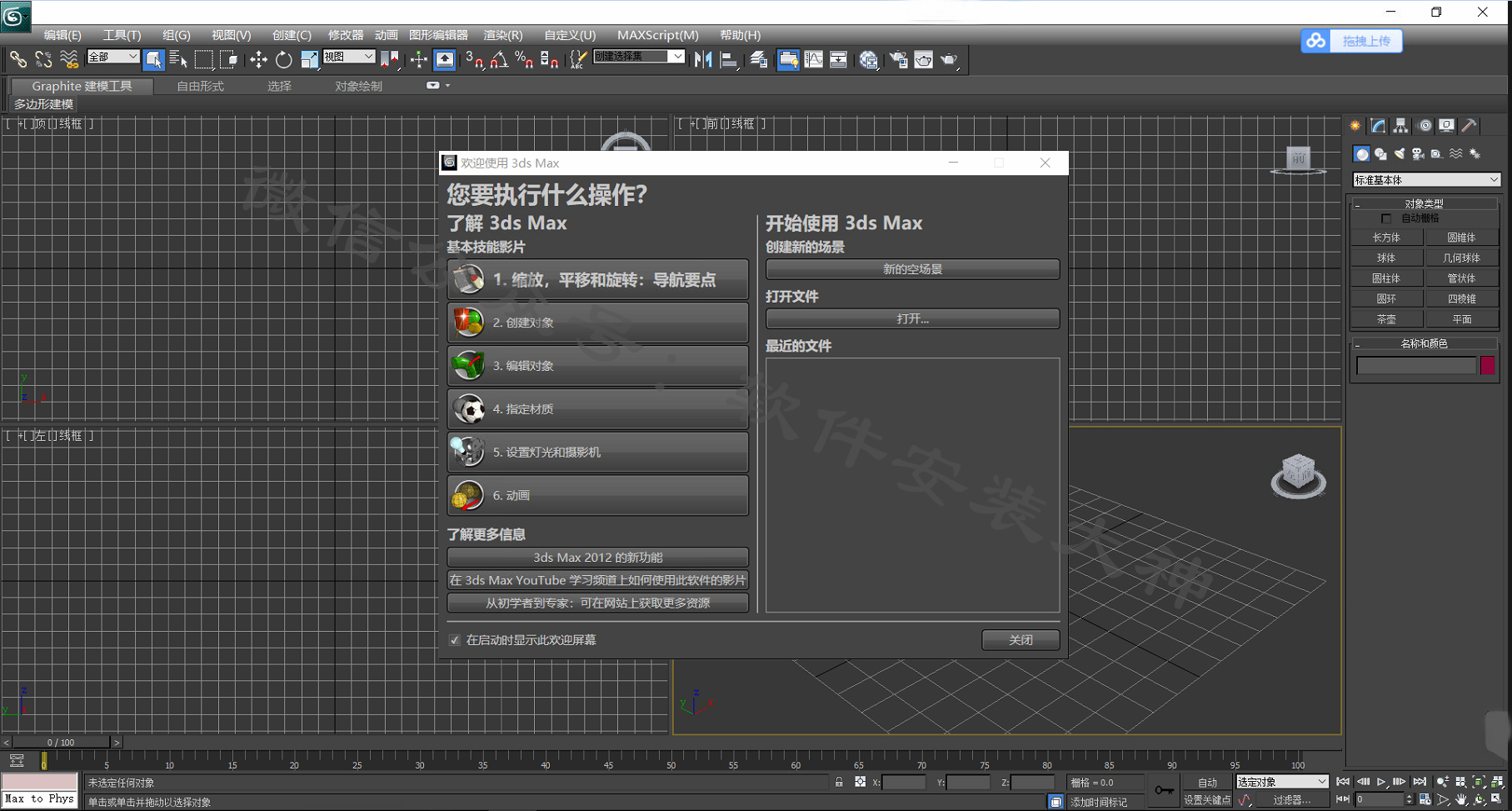The height and width of the screenshot is (811, 1512).
Task: Open the 渲染(R) menu
Action: 503,35
